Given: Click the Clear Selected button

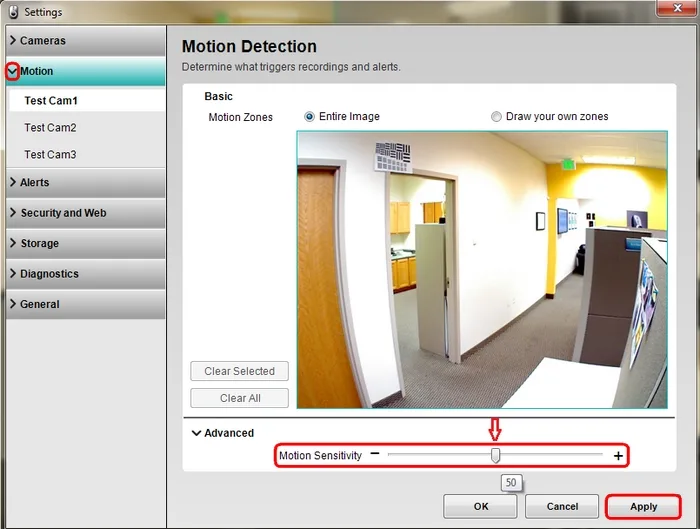Looking at the screenshot, I should point(239,371).
